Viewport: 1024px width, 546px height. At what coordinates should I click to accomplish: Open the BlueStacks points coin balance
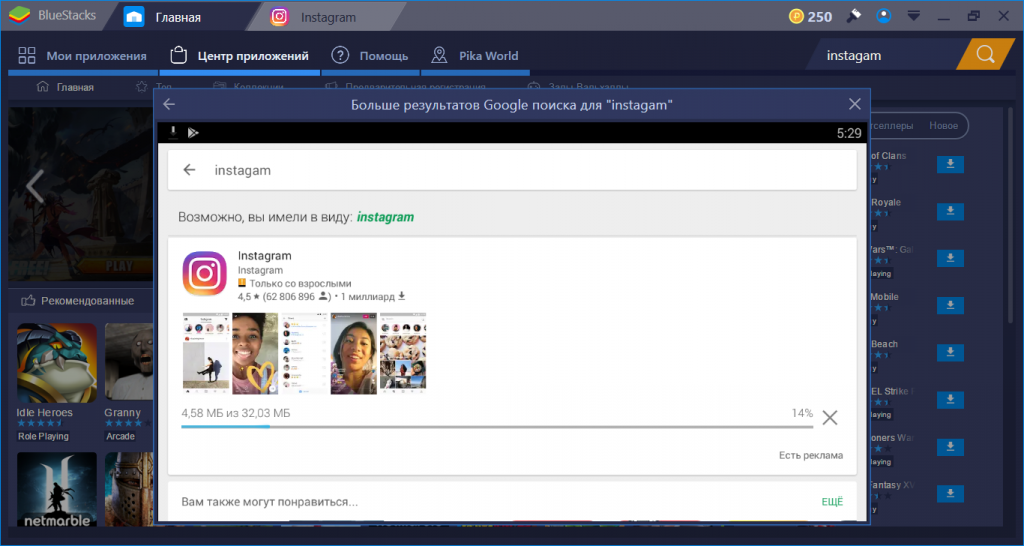point(810,16)
